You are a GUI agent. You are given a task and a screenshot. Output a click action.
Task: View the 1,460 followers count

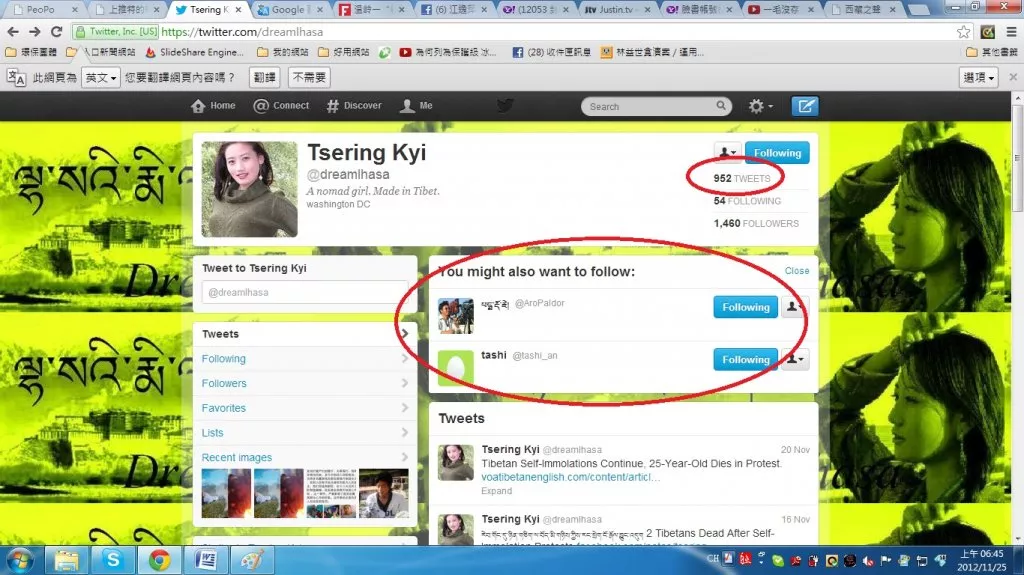coord(756,223)
